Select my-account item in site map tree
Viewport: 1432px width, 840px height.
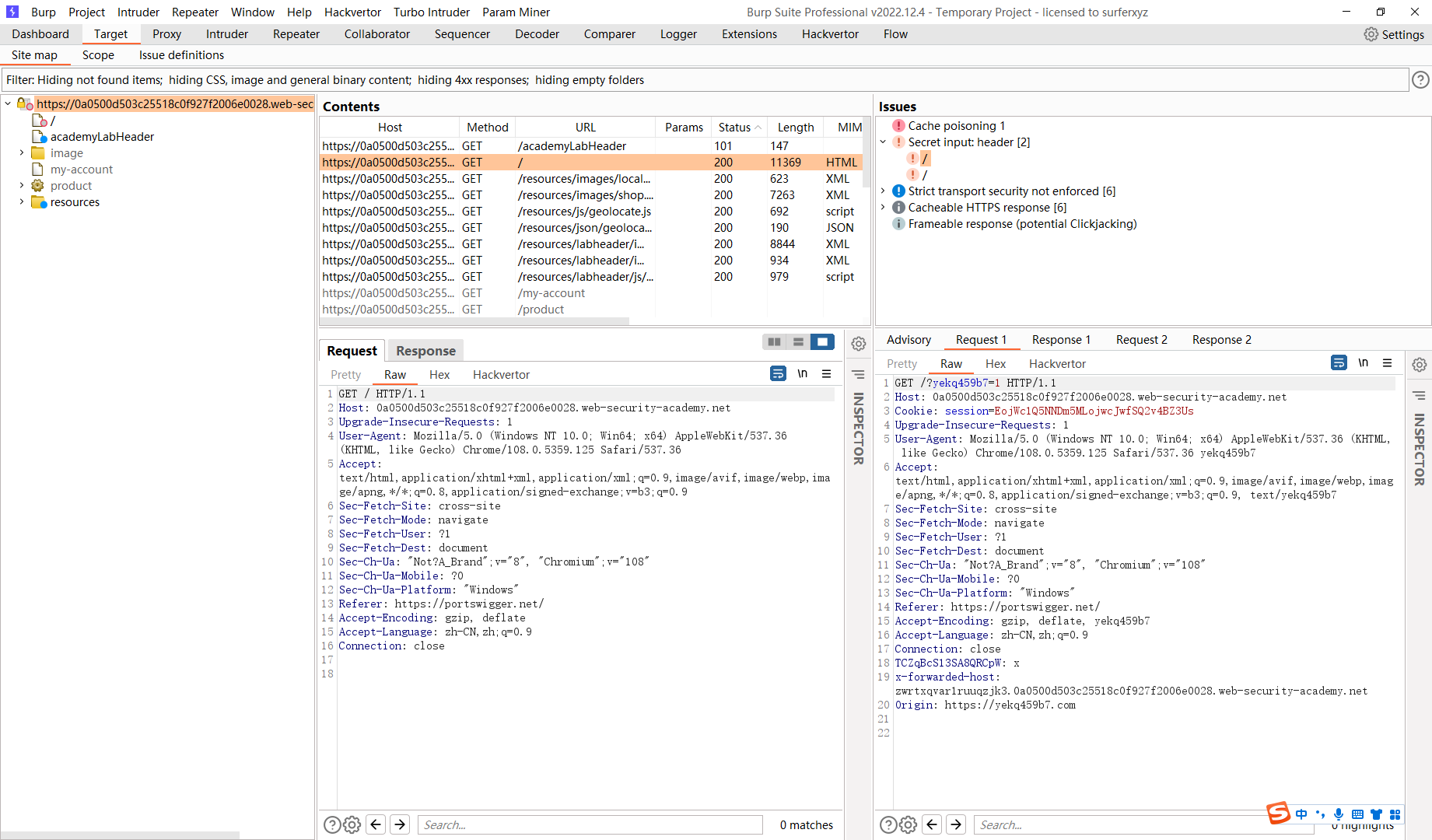82,170
